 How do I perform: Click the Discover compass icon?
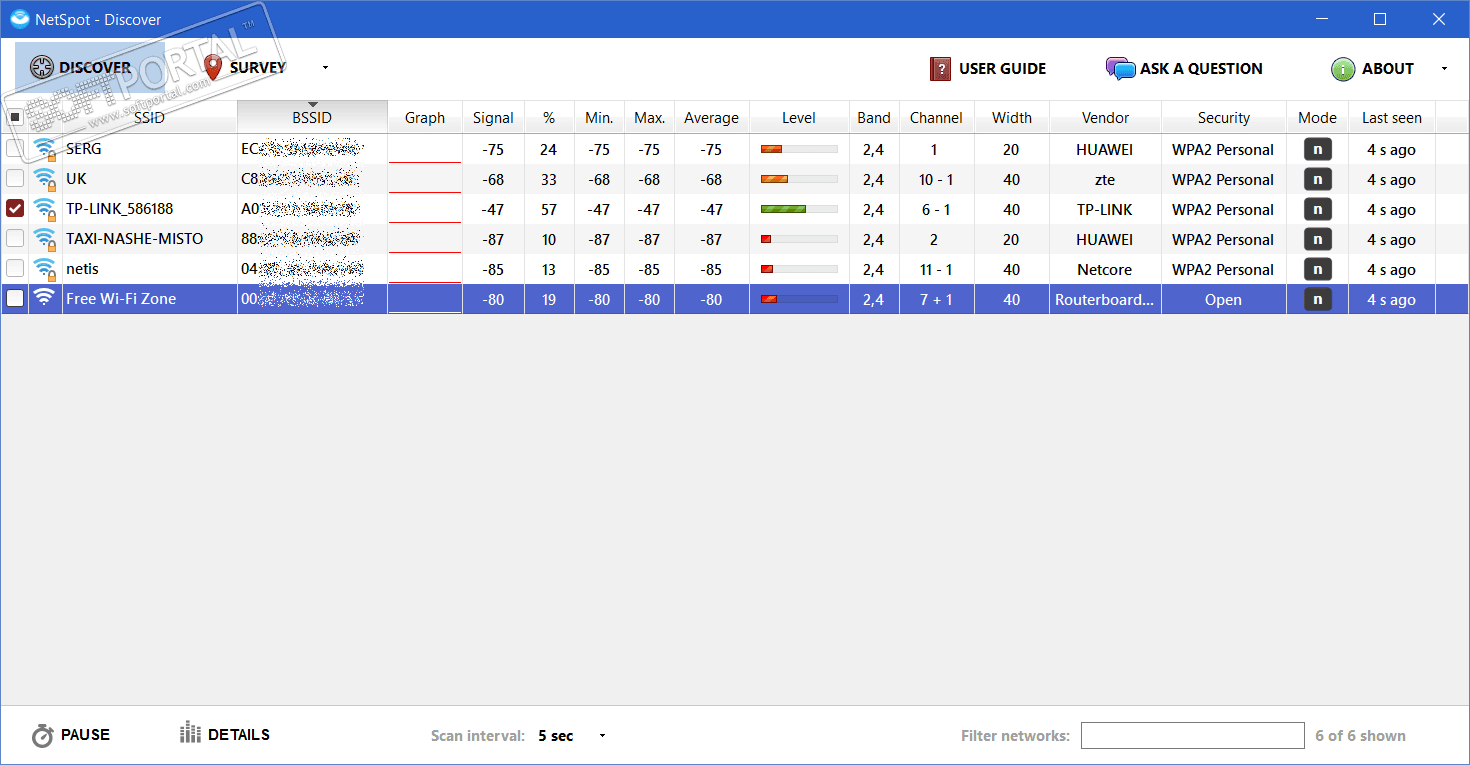pyautogui.click(x=42, y=68)
